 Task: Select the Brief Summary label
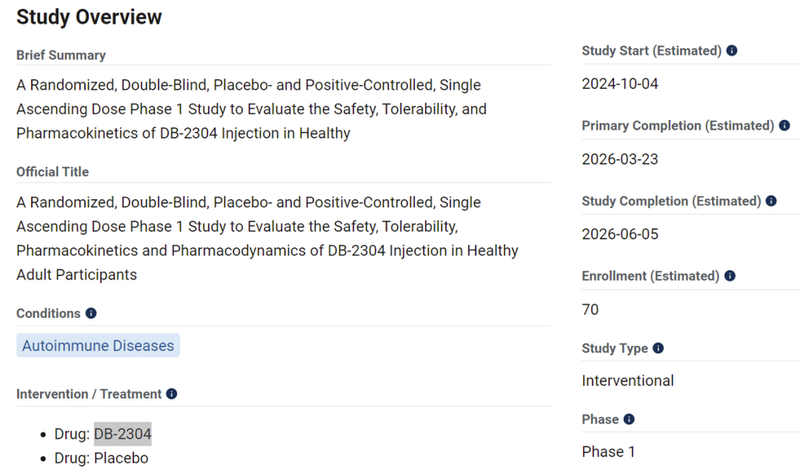[61, 55]
